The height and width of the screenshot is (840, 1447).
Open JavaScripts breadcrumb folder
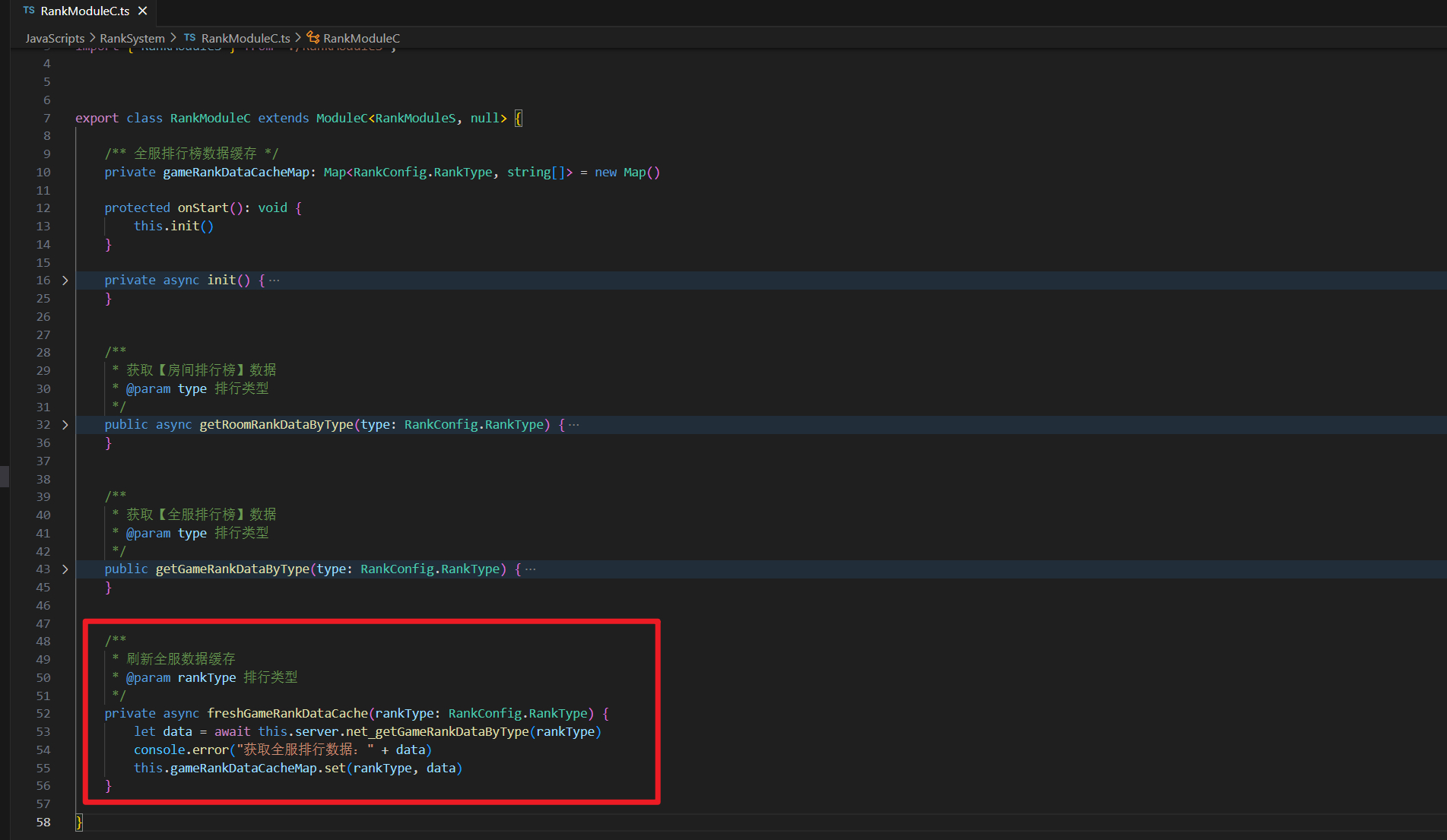pyautogui.click(x=55, y=38)
